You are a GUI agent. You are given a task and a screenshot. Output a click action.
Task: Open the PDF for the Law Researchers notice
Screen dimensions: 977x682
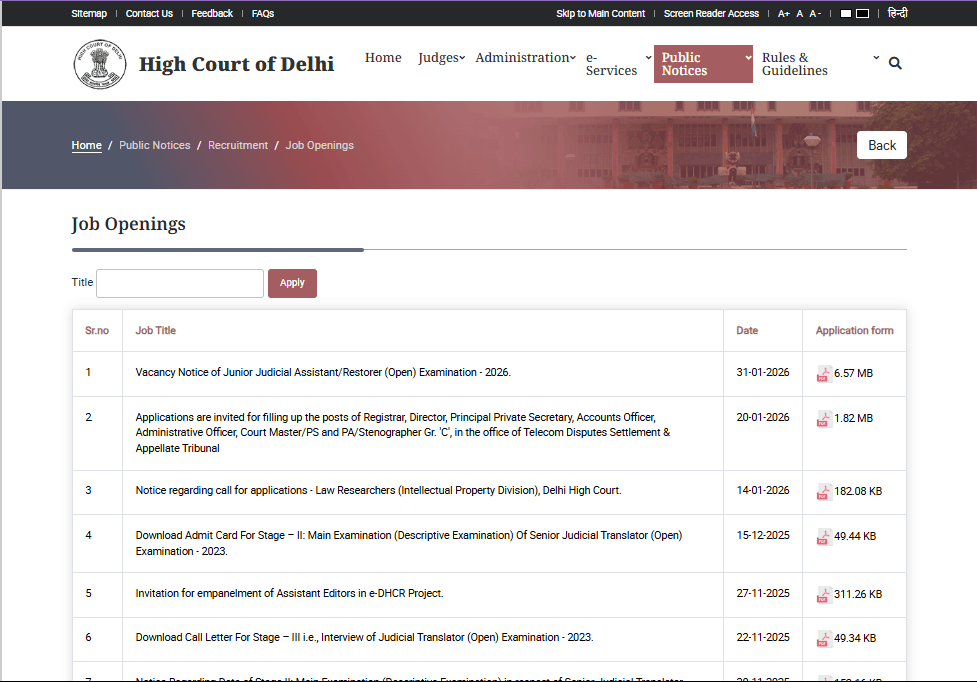click(x=824, y=491)
